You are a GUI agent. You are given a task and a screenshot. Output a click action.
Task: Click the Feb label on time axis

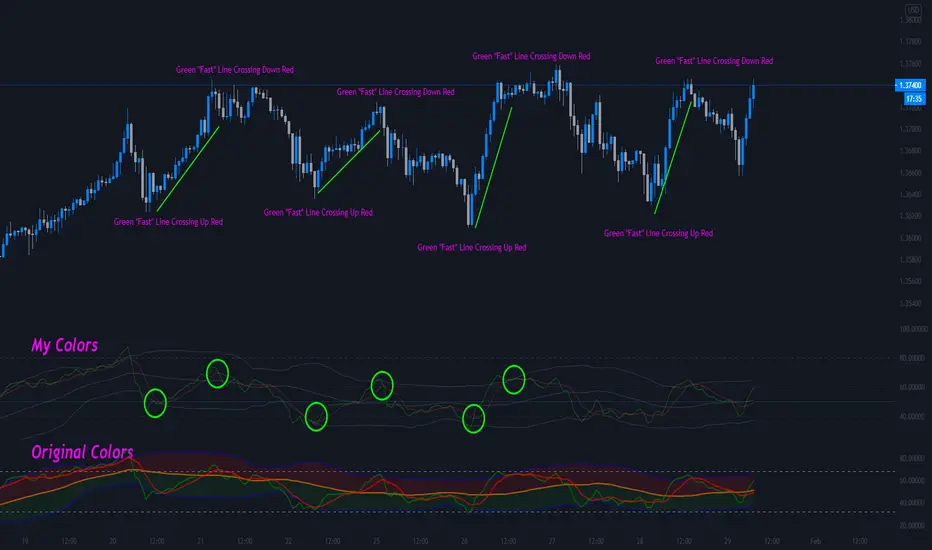pos(816,541)
